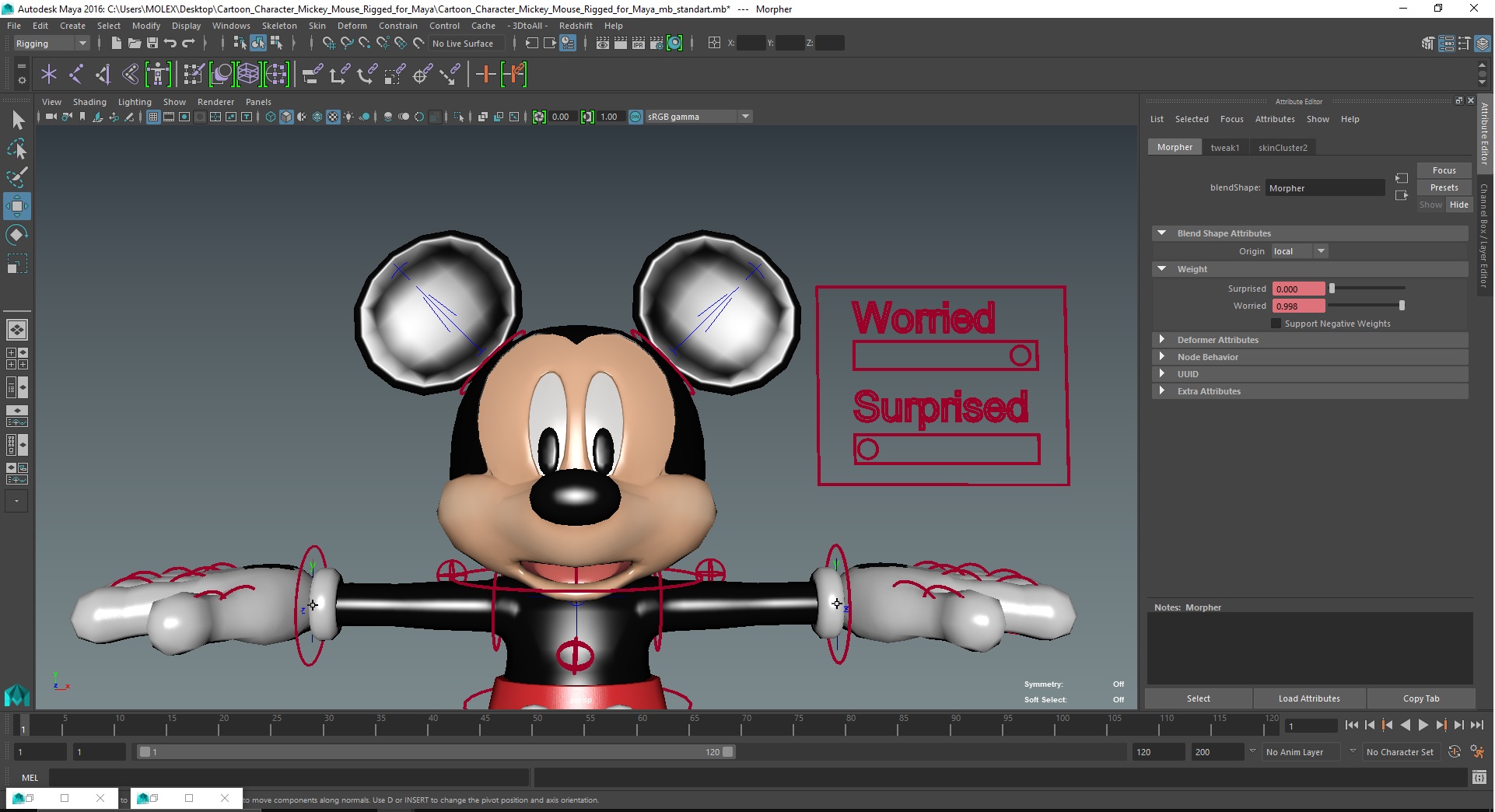The image size is (1495, 812).
Task: Click the Hide button
Action: (x=1458, y=205)
